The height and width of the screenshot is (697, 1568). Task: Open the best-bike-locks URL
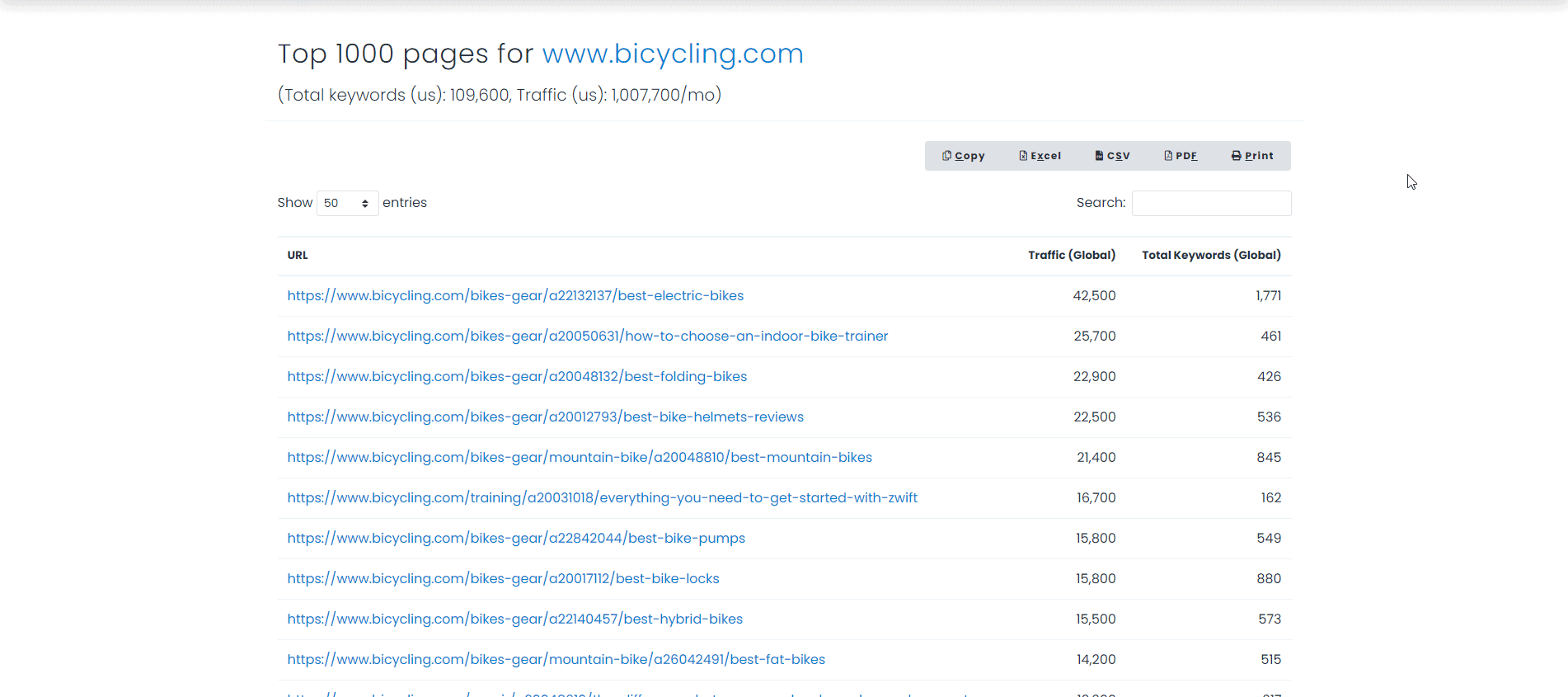(503, 579)
